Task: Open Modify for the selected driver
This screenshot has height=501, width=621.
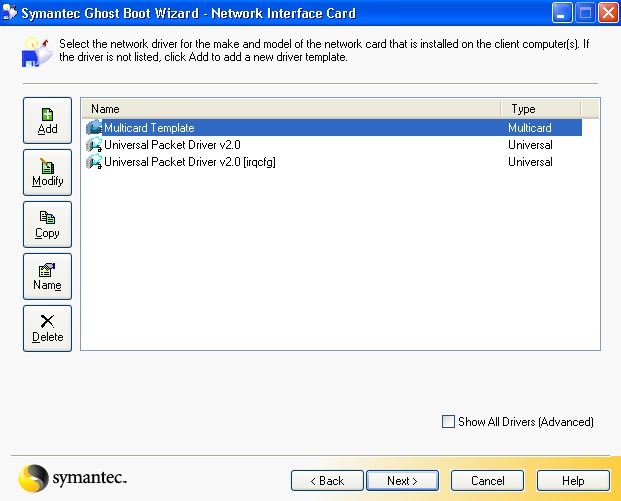Action: [x=47, y=172]
